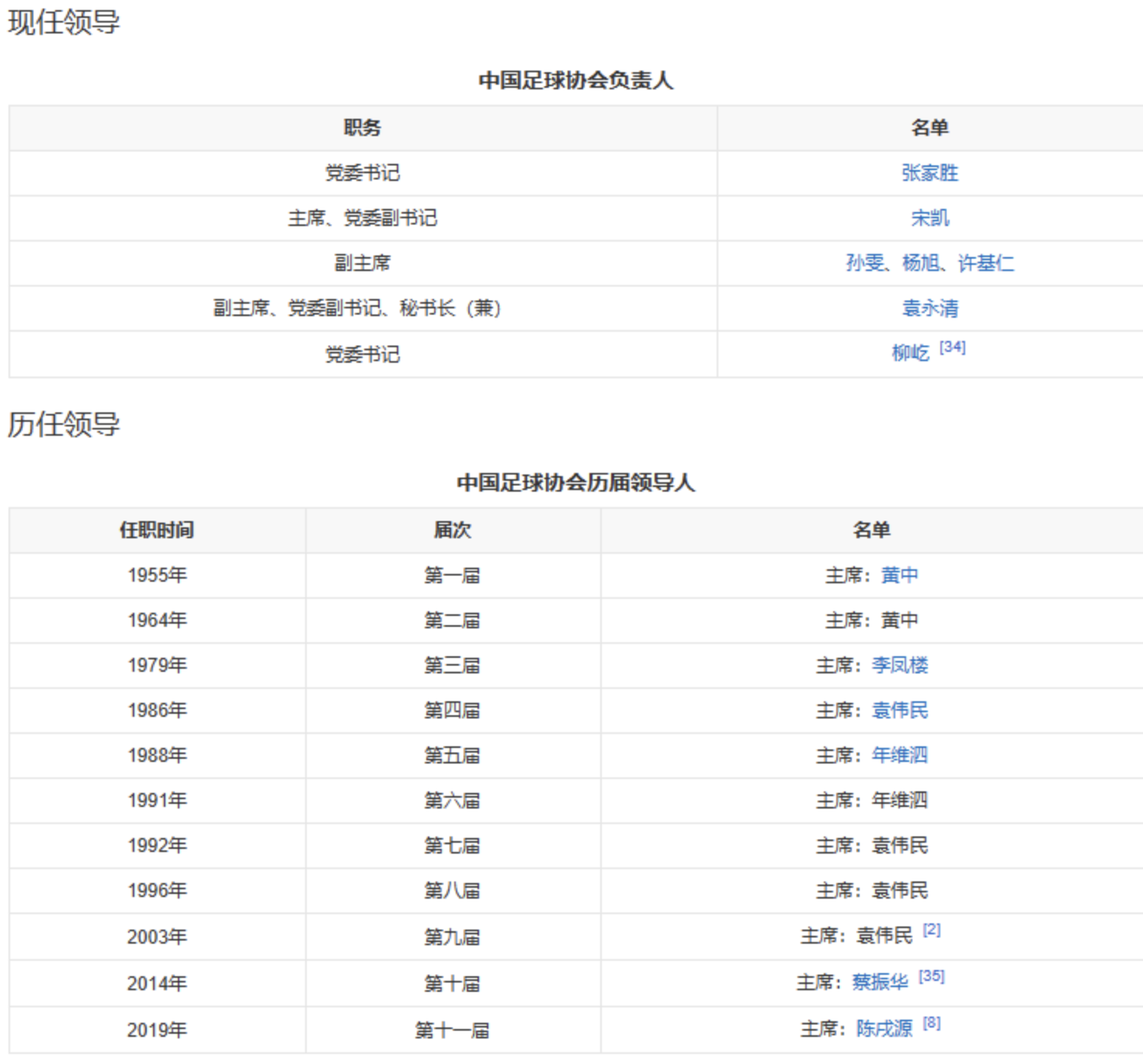The image size is (1143, 1064).
Task: Select 主席：袁伟民 text in 1992年 row
Action: coord(871,846)
